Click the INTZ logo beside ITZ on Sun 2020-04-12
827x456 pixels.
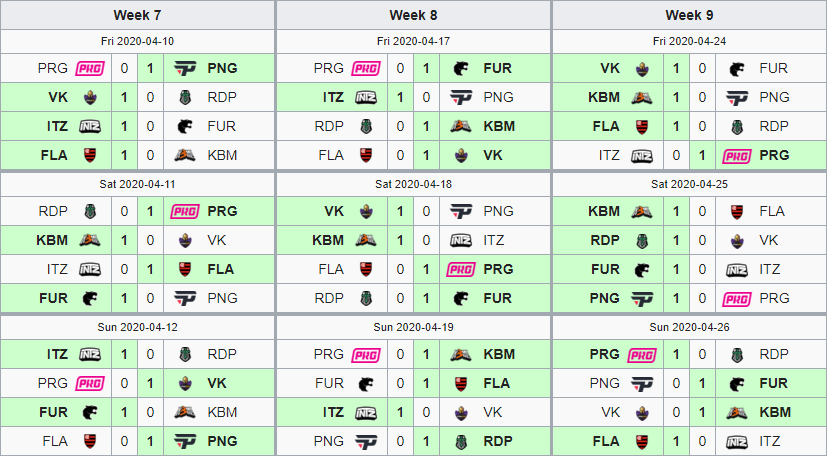pyautogui.click(x=90, y=355)
